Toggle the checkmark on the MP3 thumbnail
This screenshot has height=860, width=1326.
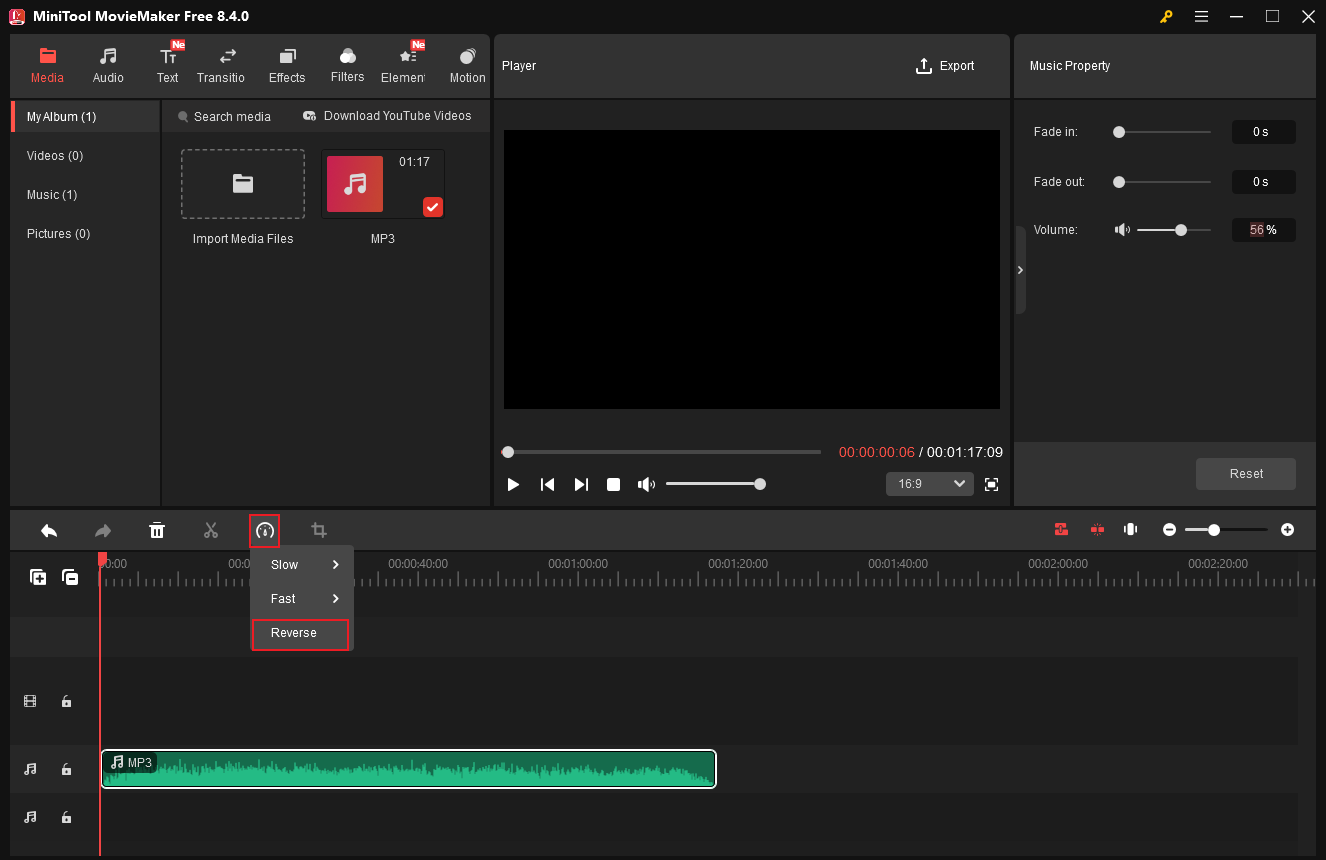point(432,207)
